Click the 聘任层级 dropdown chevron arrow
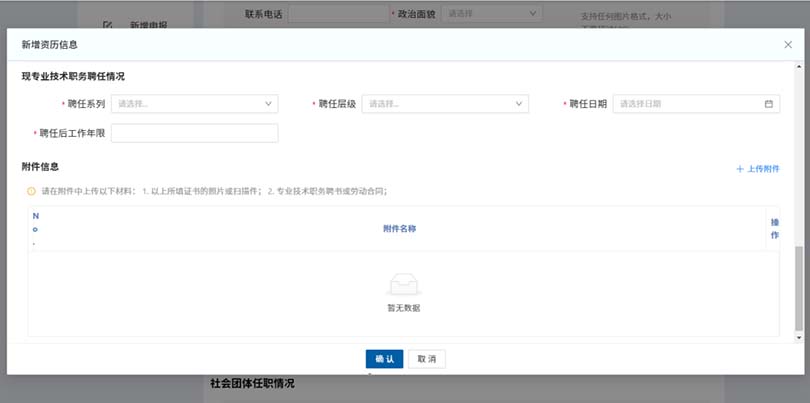The height and width of the screenshot is (403, 810). coord(518,104)
